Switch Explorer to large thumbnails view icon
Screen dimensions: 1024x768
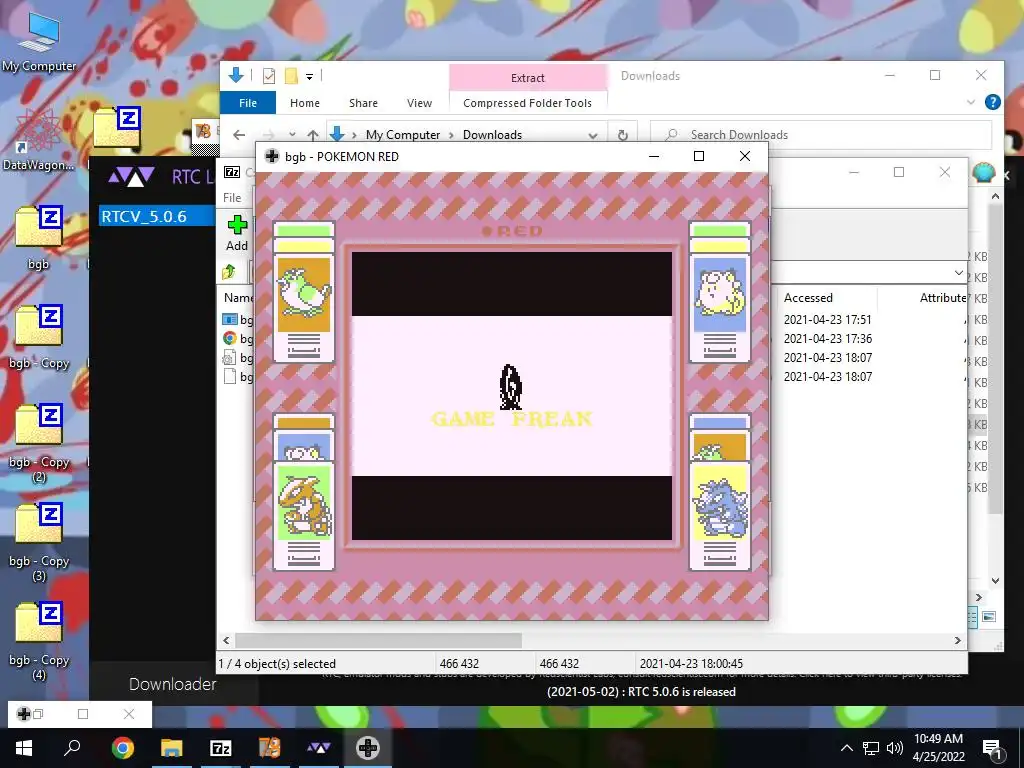pyautogui.click(x=989, y=617)
